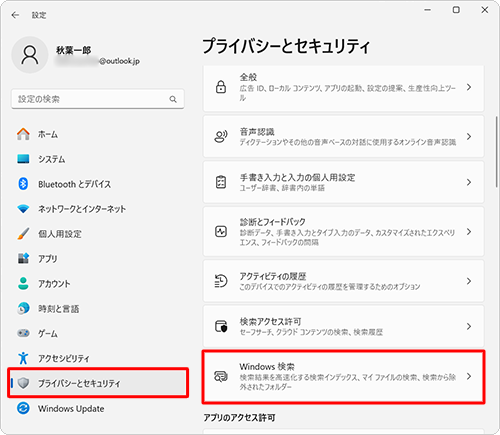The image size is (500, 435).
Task: Open the アカウント settings page
Action: tap(97, 283)
